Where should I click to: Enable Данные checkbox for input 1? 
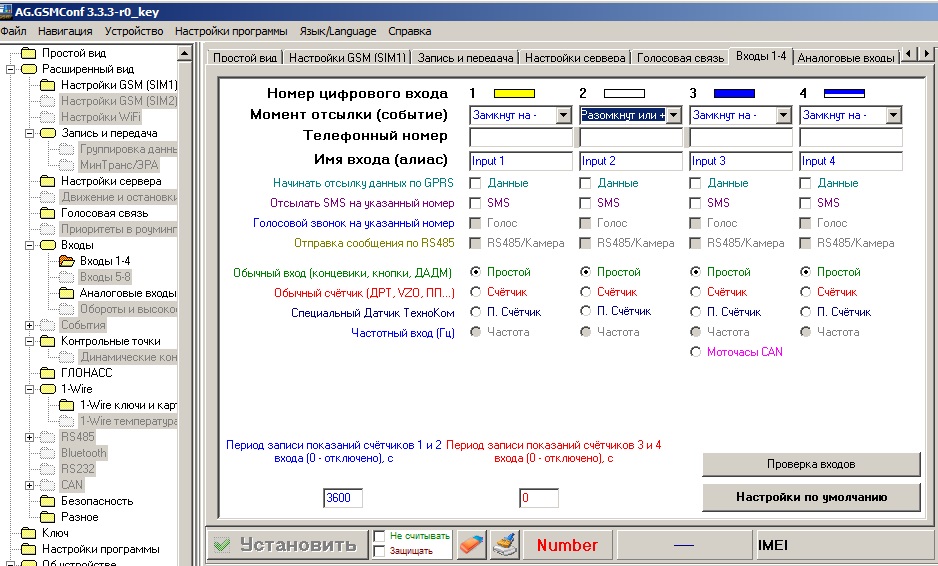click(x=476, y=183)
